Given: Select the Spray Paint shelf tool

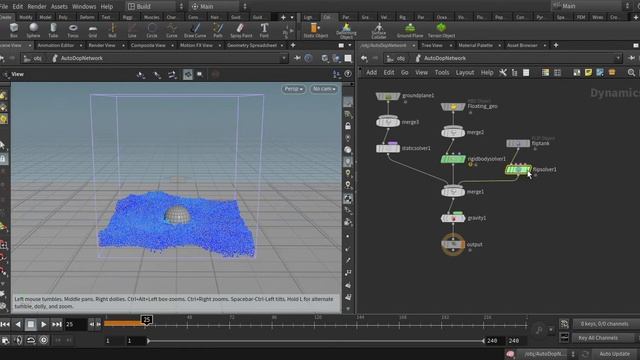Looking at the screenshot, I should click(x=241, y=30).
